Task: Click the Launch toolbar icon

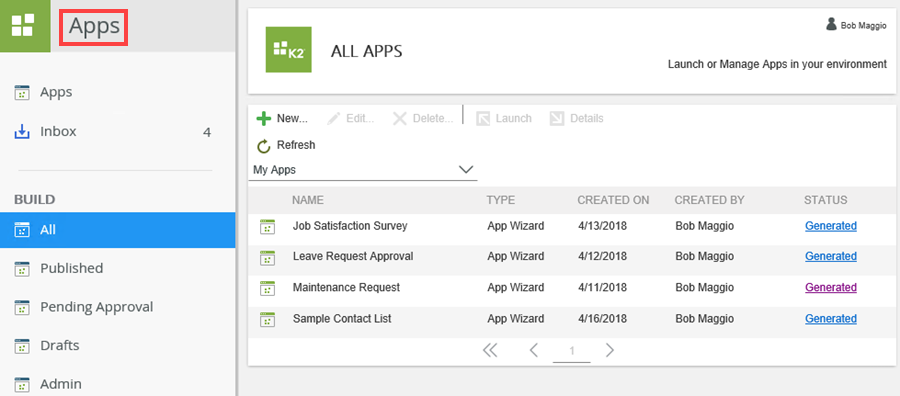Action: [x=483, y=119]
